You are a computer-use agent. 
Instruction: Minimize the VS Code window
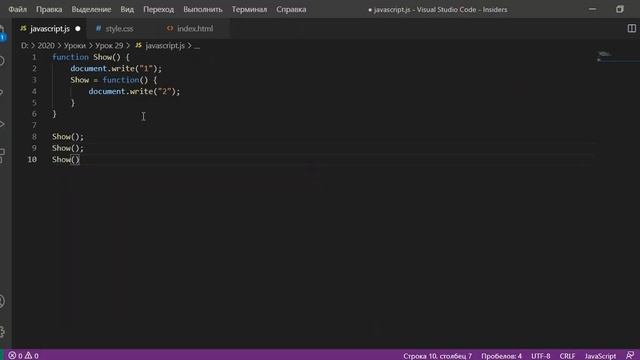tap(592, 9)
